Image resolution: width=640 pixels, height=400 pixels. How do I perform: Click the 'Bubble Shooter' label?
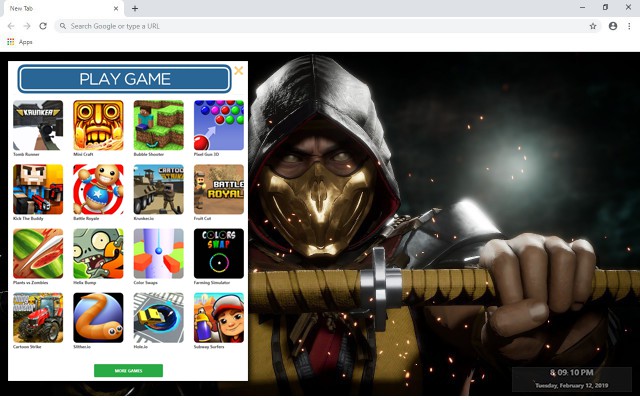[x=149, y=154]
